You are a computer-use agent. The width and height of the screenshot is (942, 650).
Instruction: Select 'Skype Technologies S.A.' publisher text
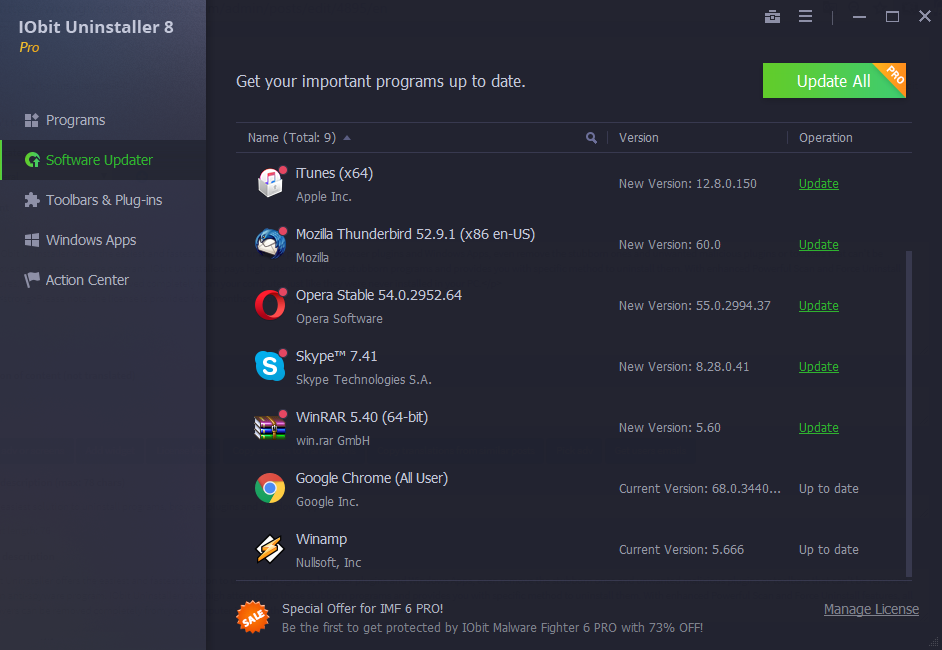tap(363, 380)
